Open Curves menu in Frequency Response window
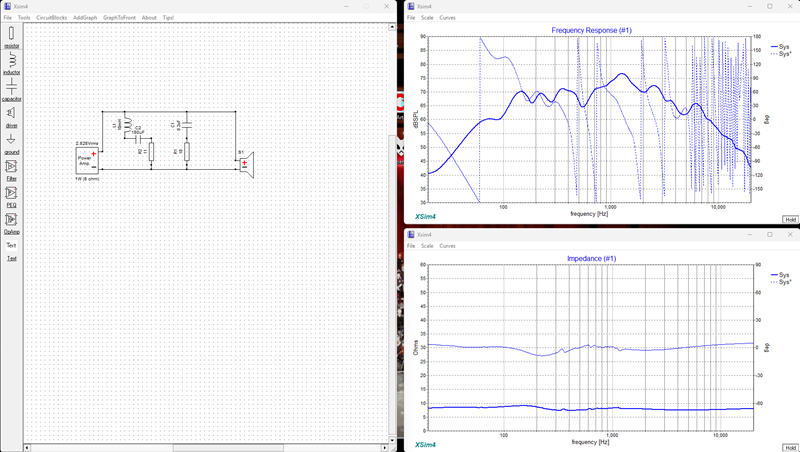Image resolution: width=800 pixels, height=452 pixels. click(x=447, y=17)
